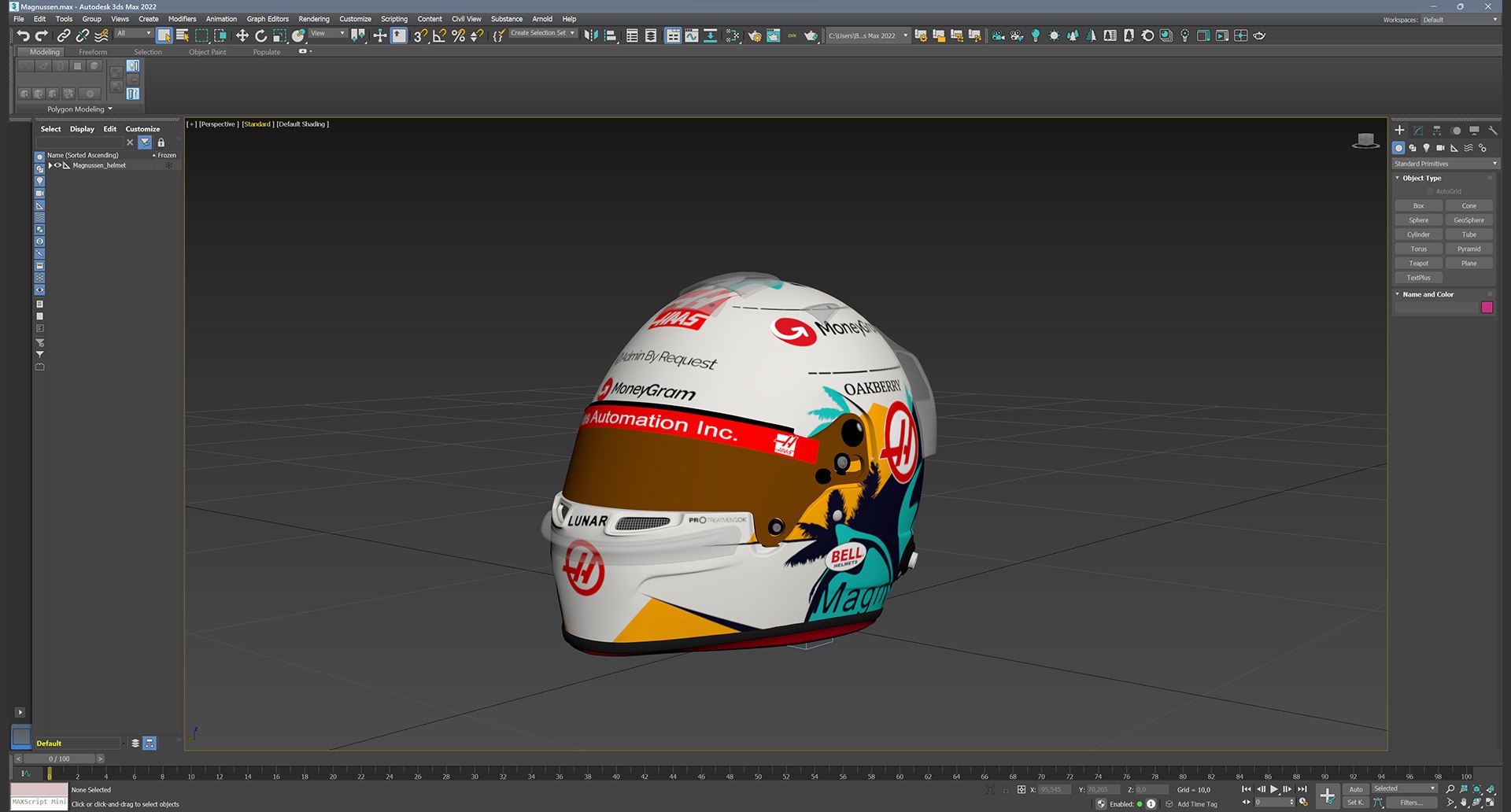Open Select by Name list icon
Screen dimensions: 1511x812
click(183, 35)
